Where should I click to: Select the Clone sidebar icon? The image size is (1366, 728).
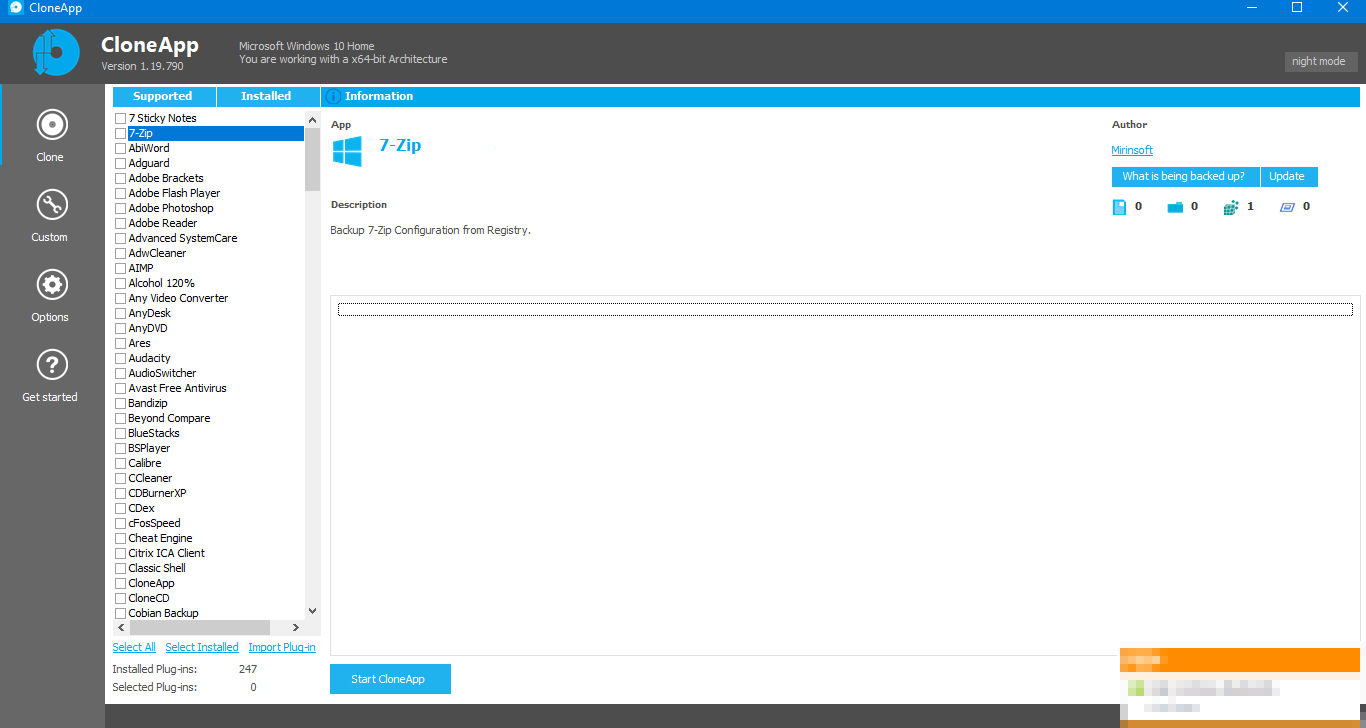(50, 124)
